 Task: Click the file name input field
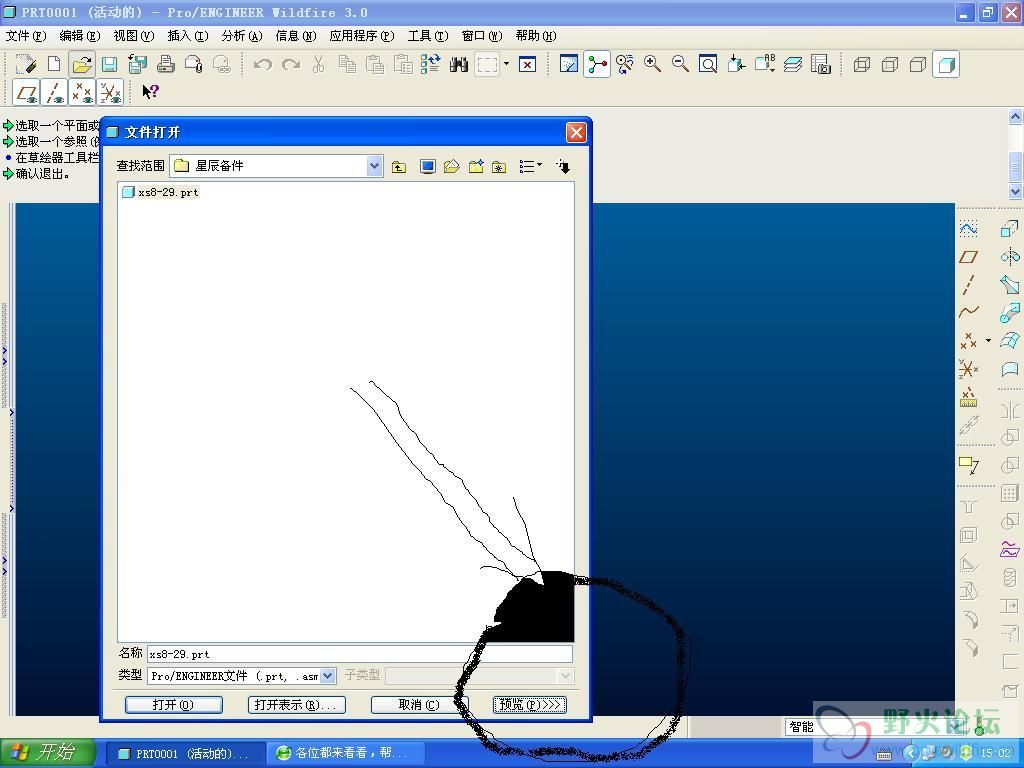click(360, 654)
